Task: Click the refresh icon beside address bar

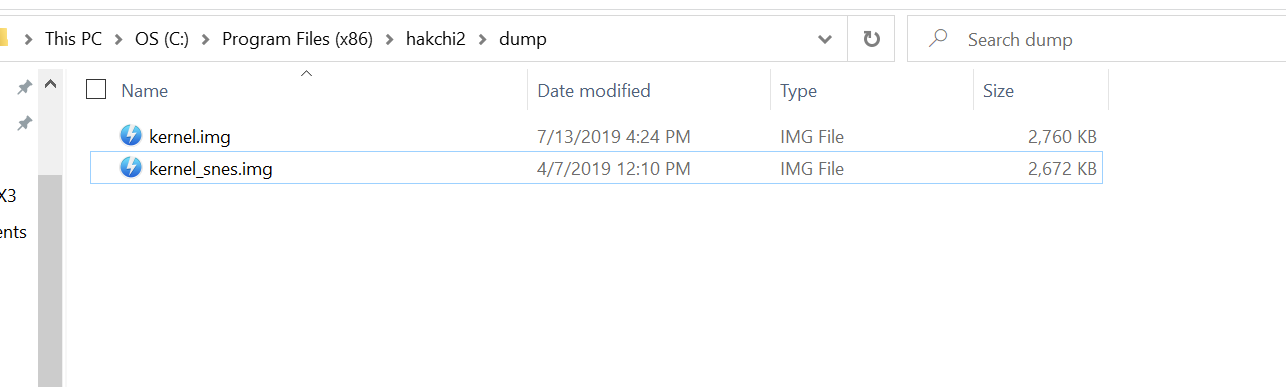Action: coord(872,39)
